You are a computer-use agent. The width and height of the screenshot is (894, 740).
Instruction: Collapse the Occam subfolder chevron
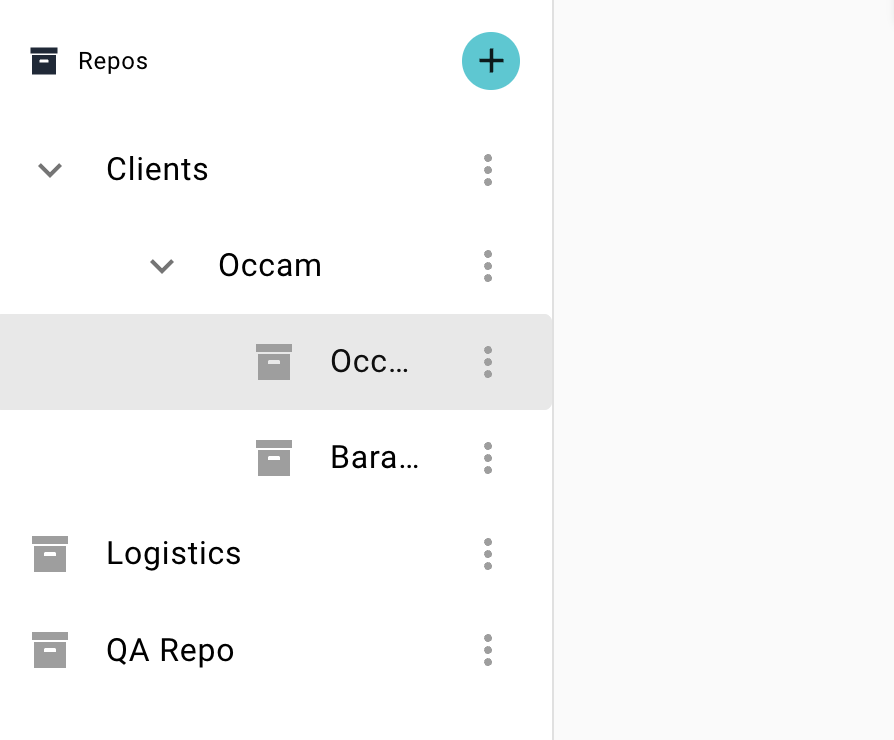(162, 266)
